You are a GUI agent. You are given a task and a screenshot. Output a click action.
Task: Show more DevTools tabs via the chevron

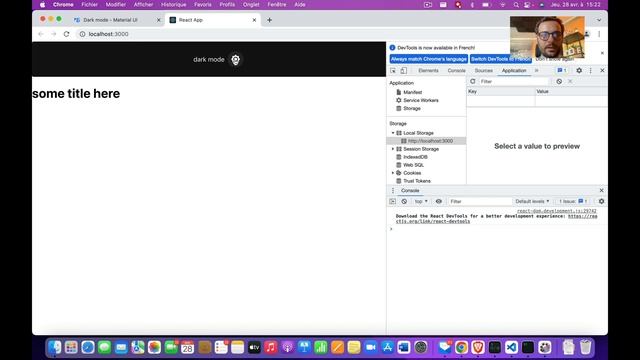click(537, 71)
